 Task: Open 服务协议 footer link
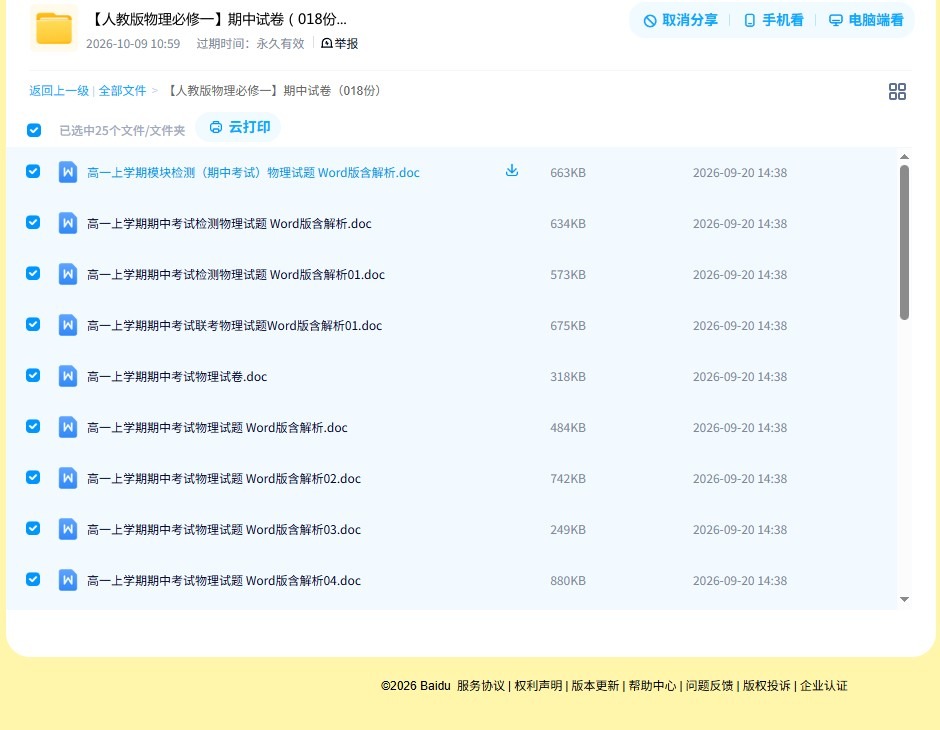[x=480, y=685]
